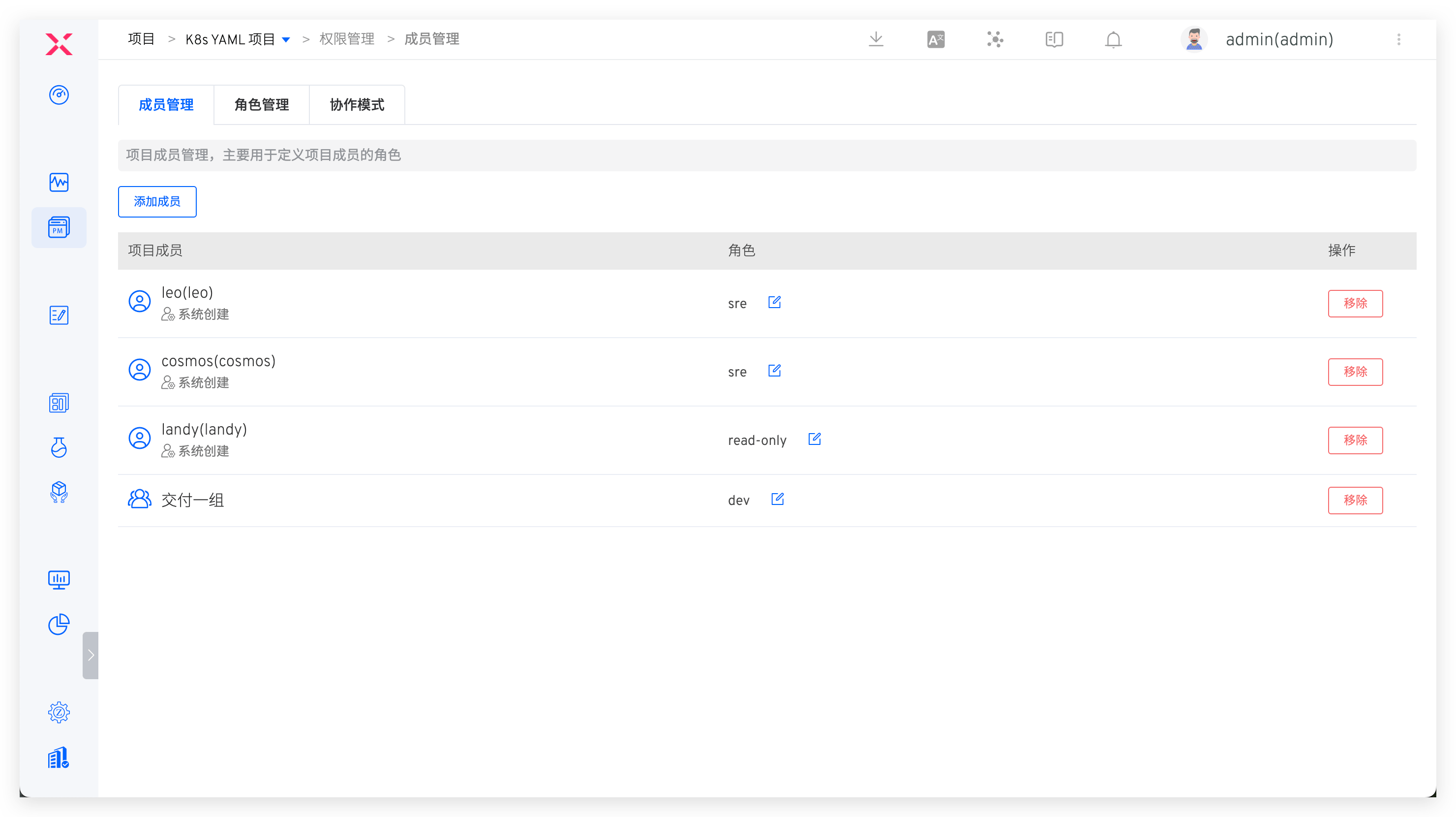1456x817 pixels.
Task: Switch to 协作模式 tab
Action: 357,105
